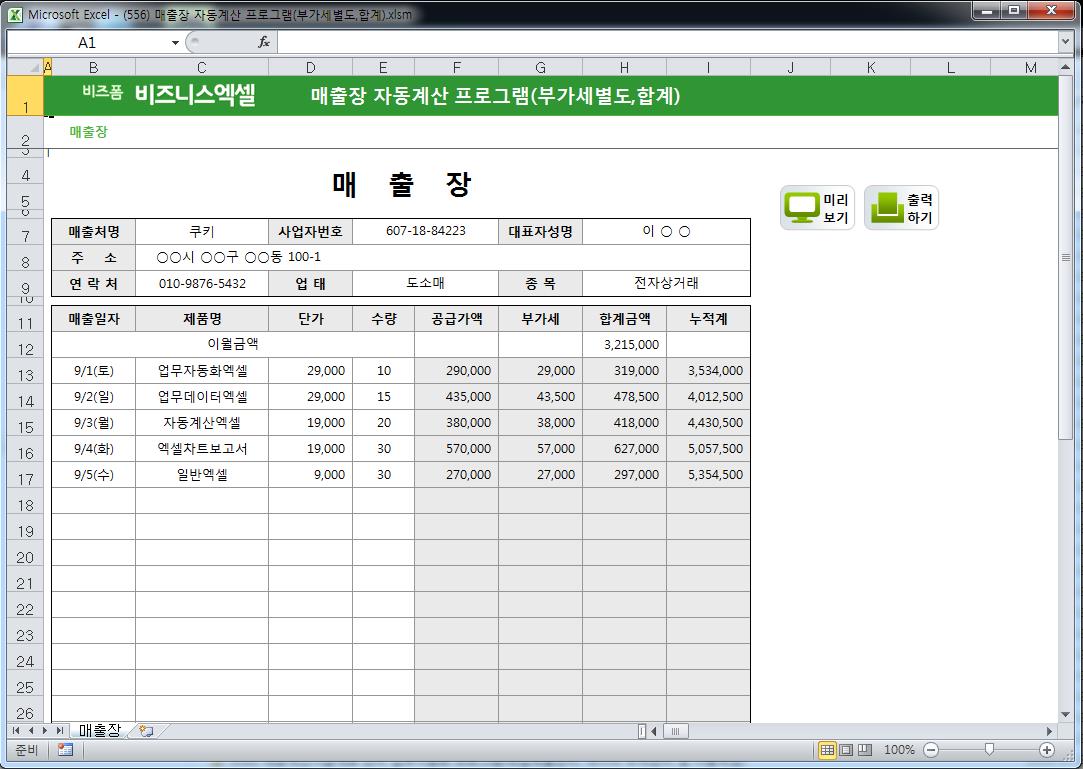Viewport: 1083px width, 769px height.
Task: Select the 매출장 sheet tab
Action: (99, 731)
